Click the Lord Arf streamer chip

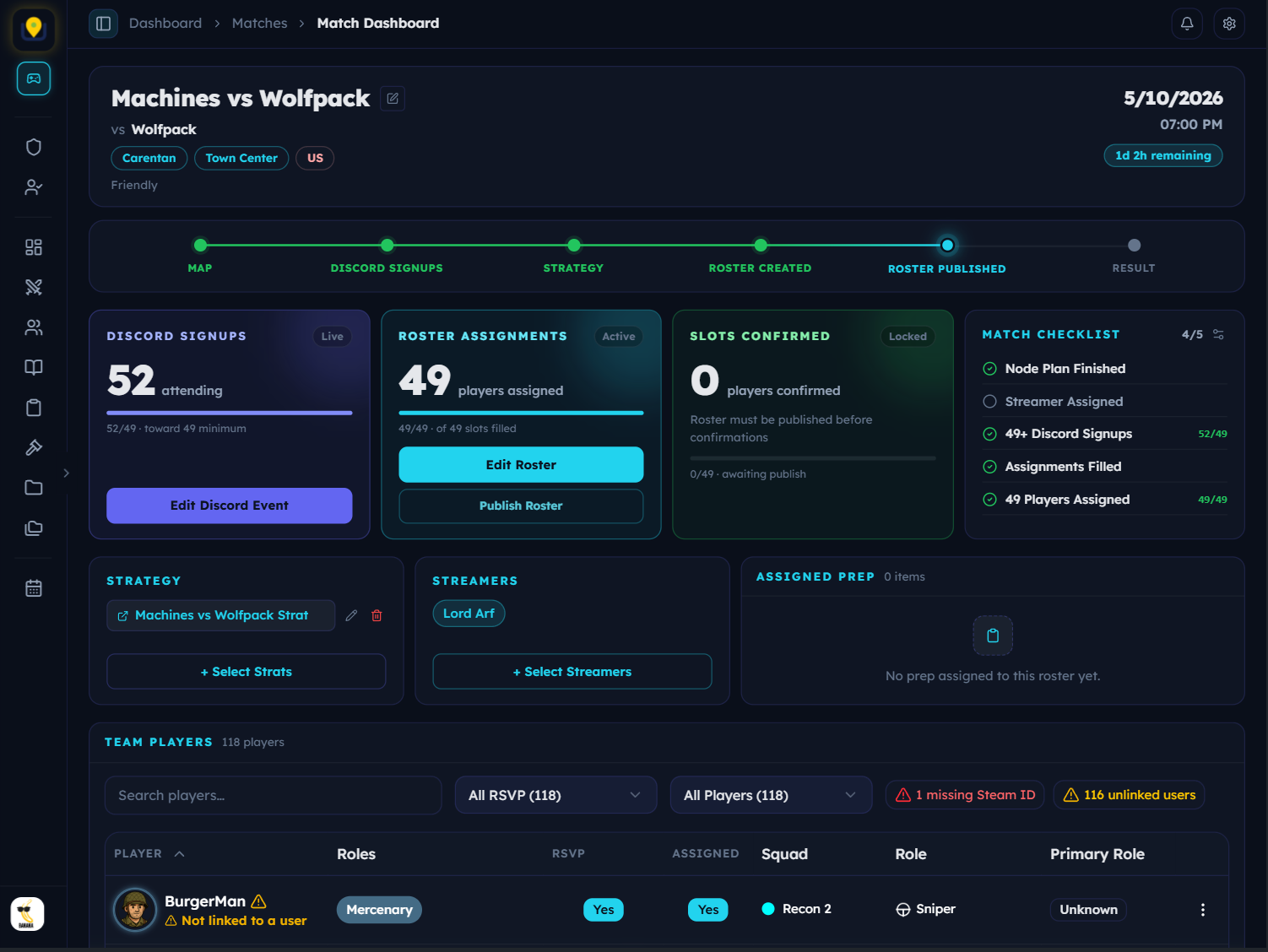tap(469, 614)
